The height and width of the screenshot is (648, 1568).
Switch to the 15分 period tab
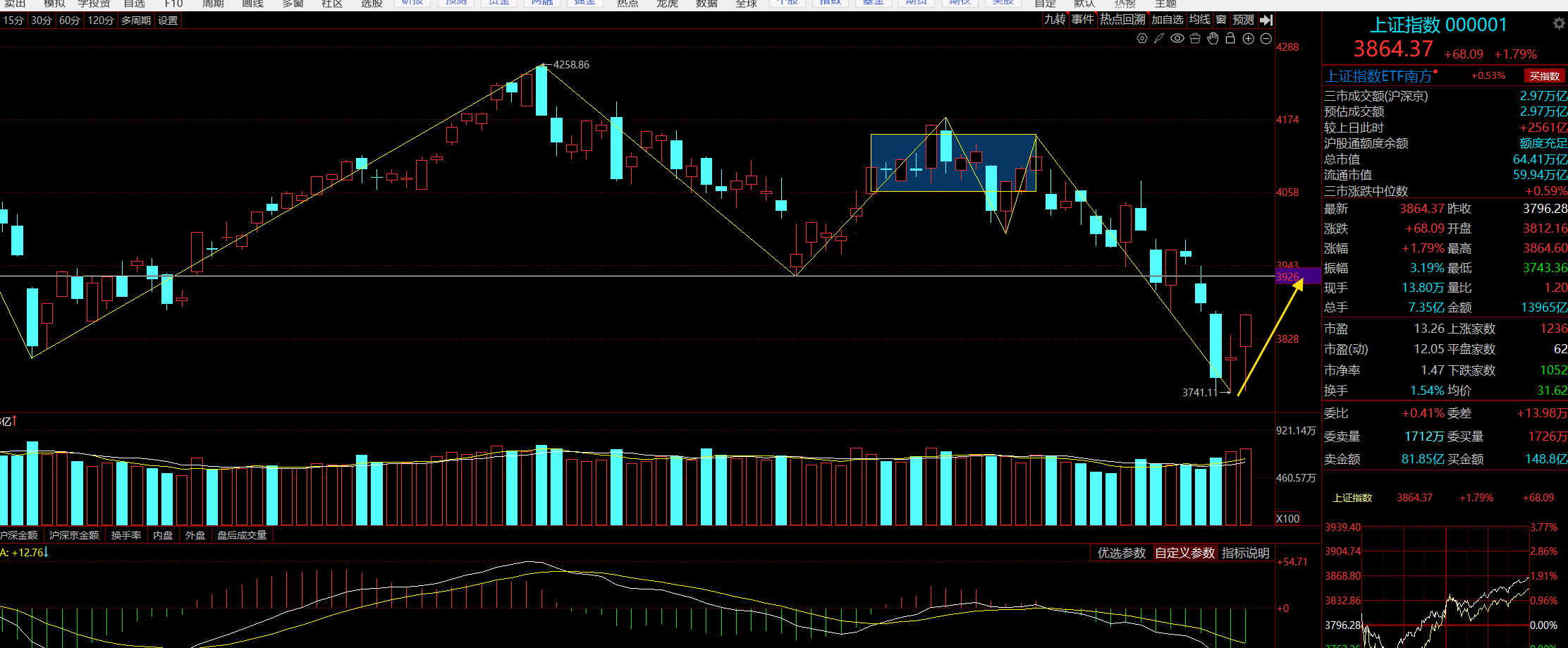click(13, 20)
